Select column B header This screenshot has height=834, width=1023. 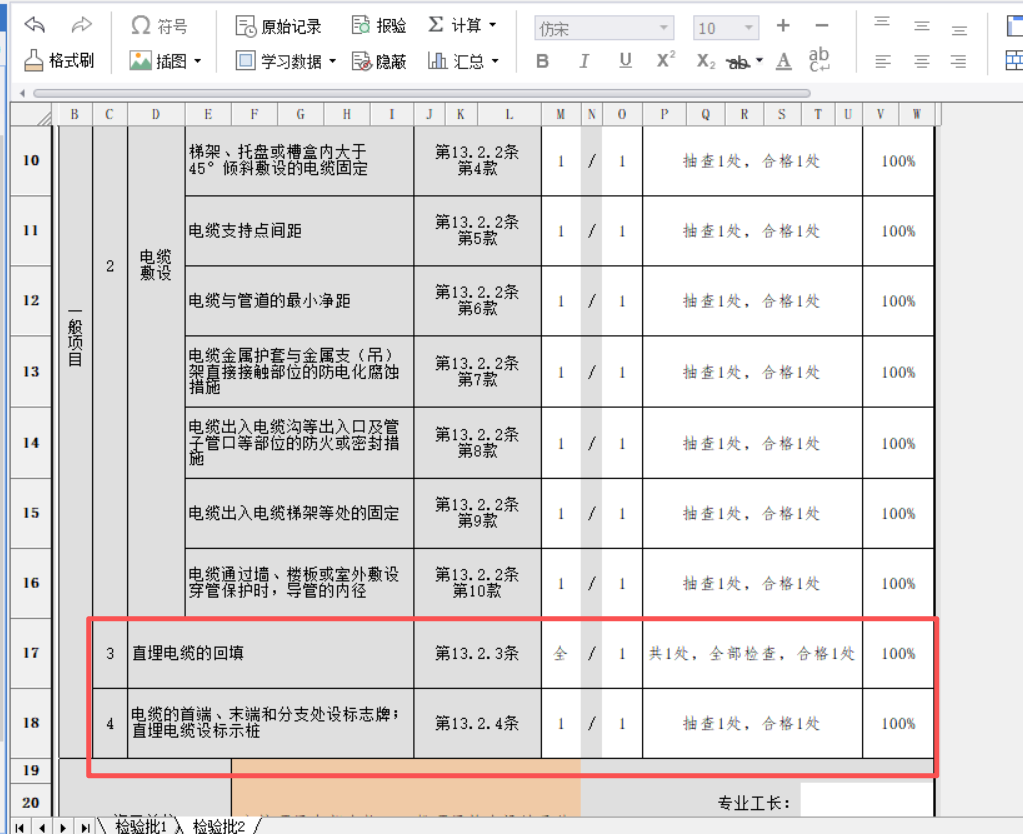click(x=75, y=114)
